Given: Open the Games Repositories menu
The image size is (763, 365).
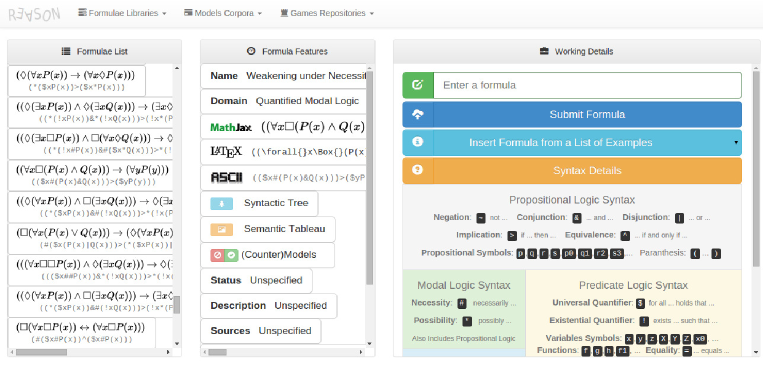Looking at the screenshot, I should pos(327,13).
